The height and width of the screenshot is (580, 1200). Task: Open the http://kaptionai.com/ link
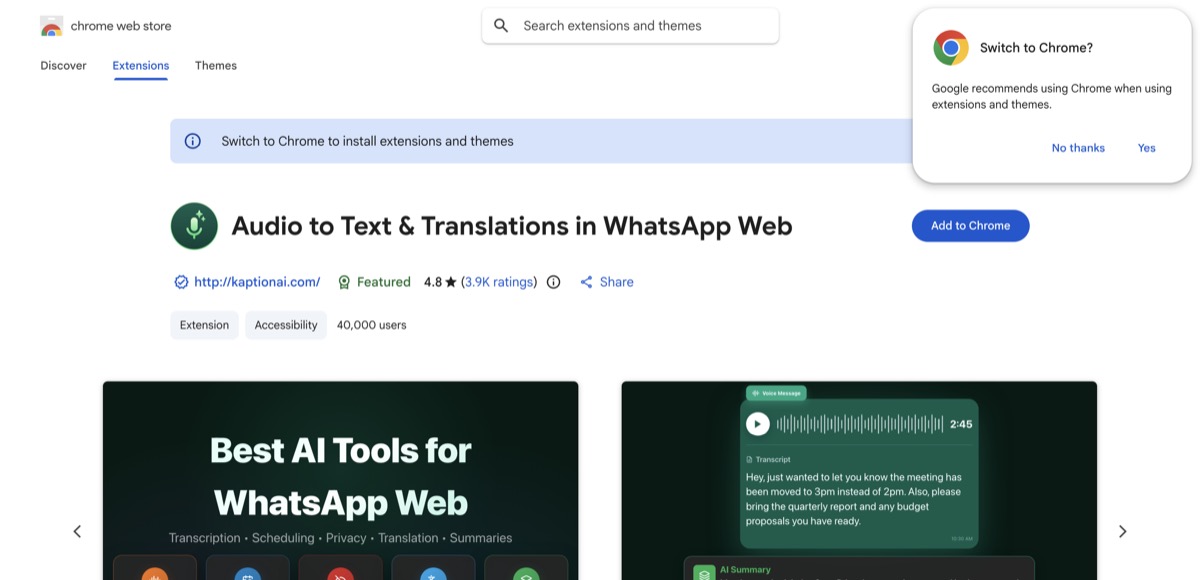(x=257, y=282)
